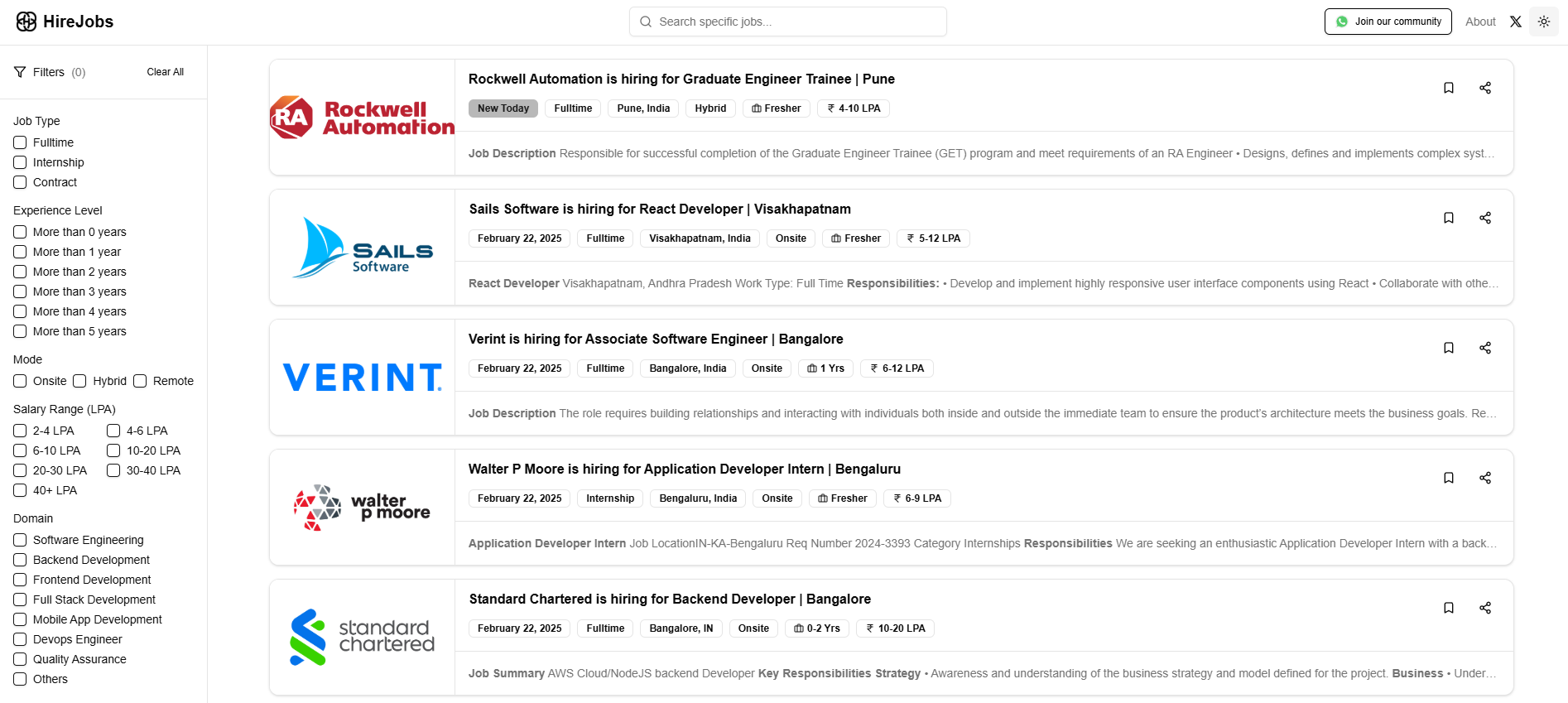The image size is (1568, 703).
Task: Filter by Software Engineering domain
Action: (20, 540)
